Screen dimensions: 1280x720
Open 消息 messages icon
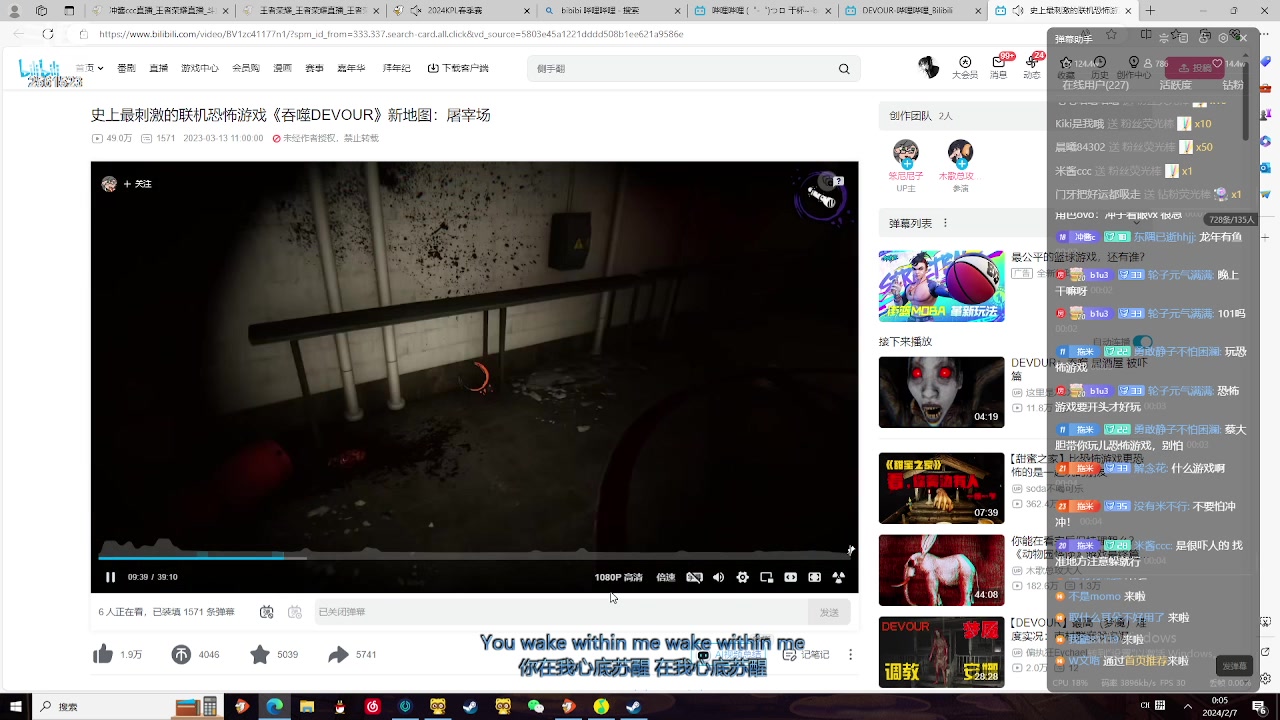[999, 67]
